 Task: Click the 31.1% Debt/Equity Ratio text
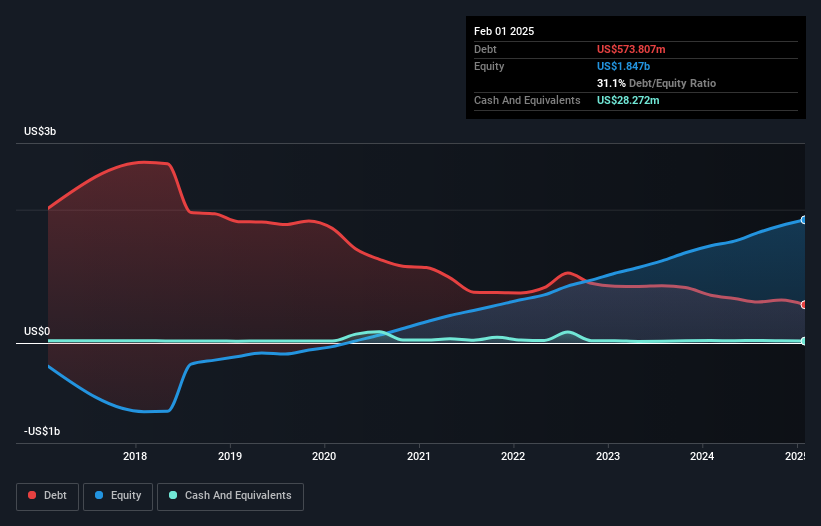pos(657,83)
